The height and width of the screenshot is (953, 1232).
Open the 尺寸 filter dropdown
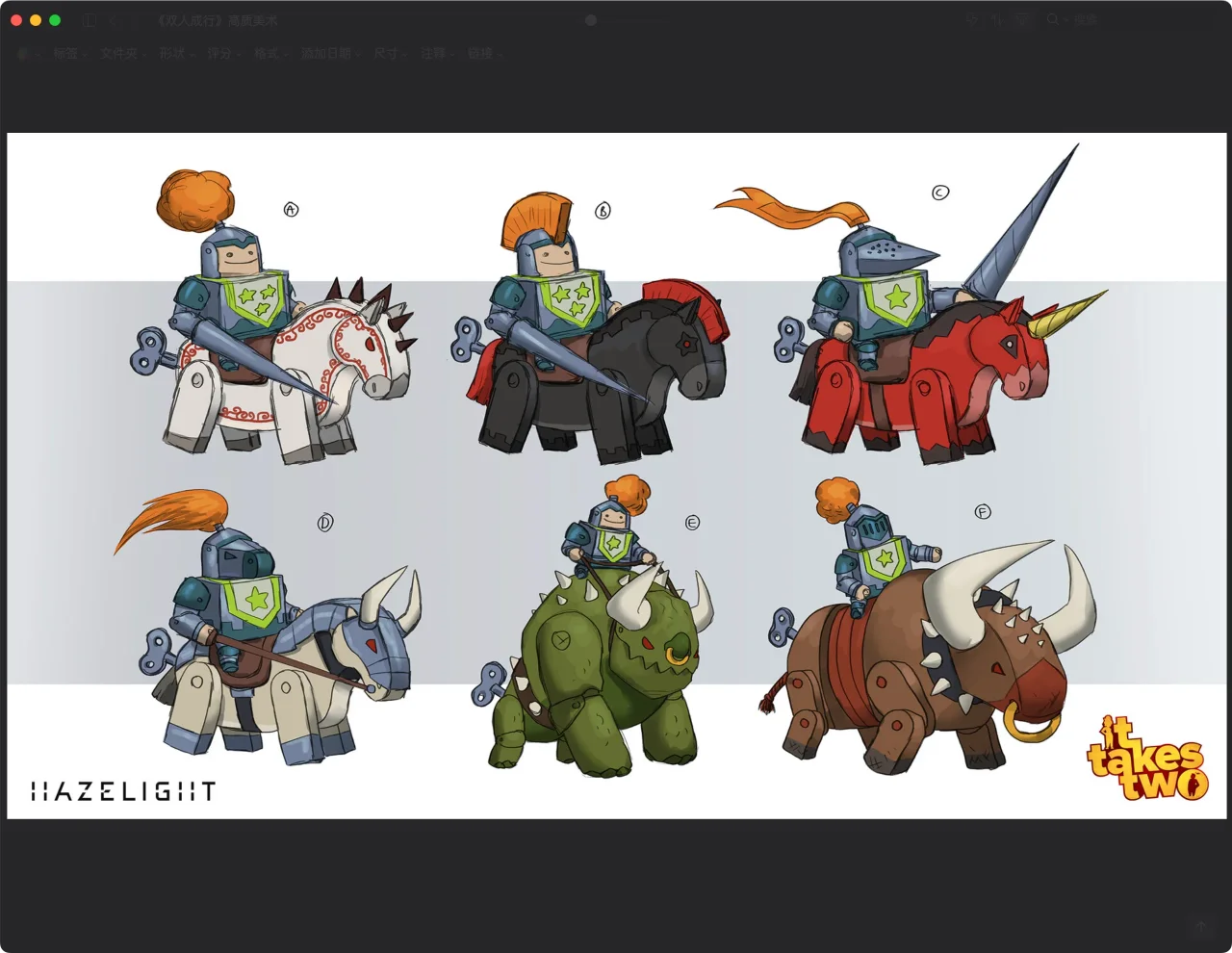point(391,54)
